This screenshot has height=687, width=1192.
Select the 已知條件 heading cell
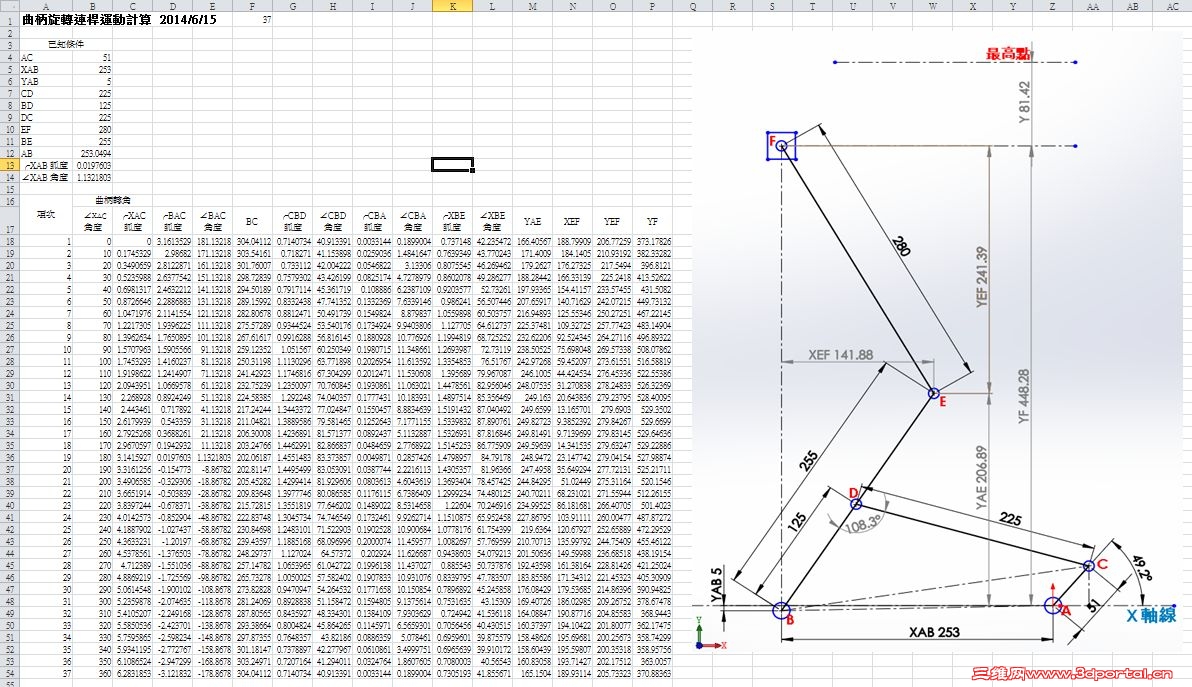coord(65,44)
